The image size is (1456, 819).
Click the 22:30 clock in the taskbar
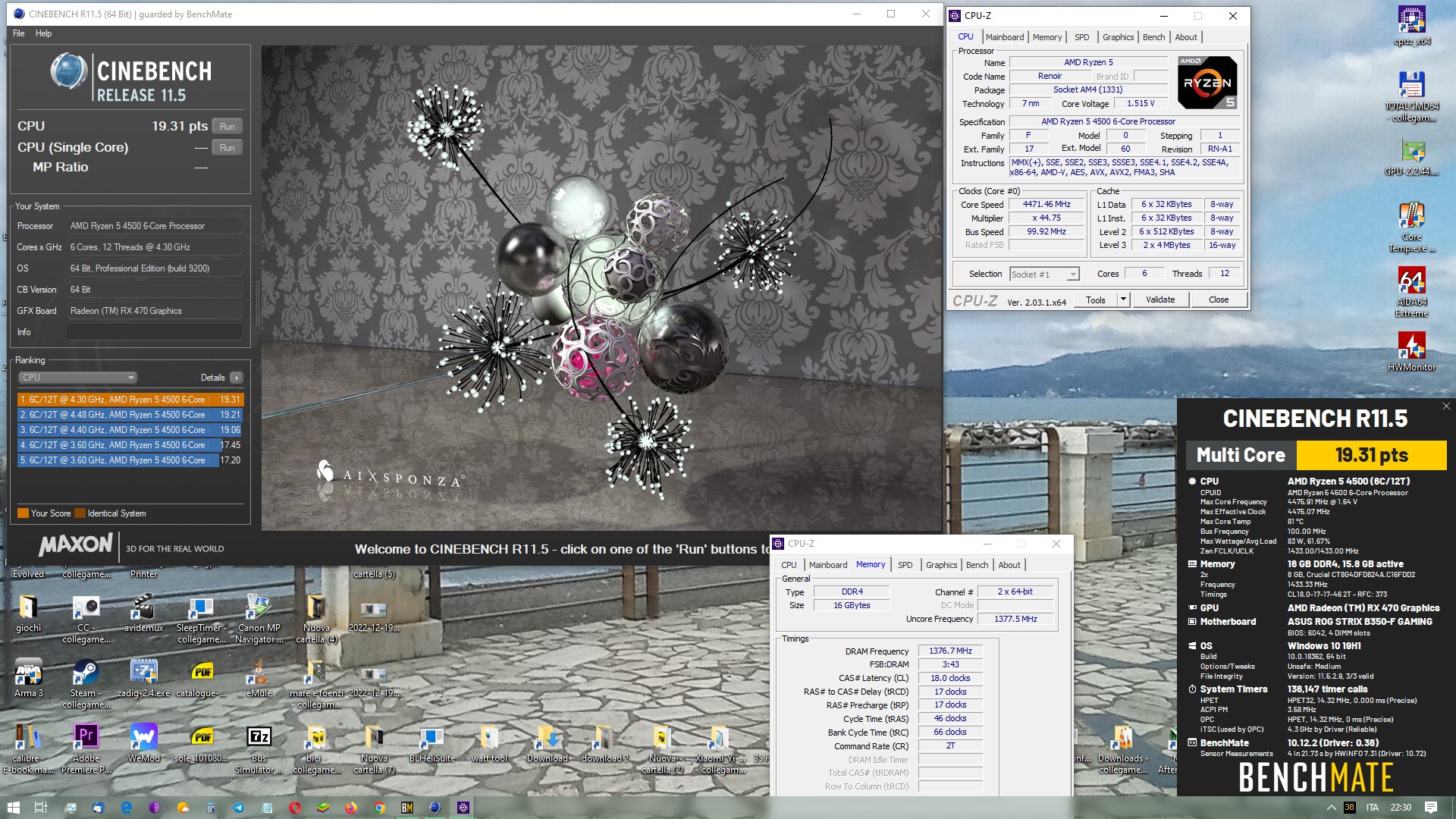[1401, 808]
